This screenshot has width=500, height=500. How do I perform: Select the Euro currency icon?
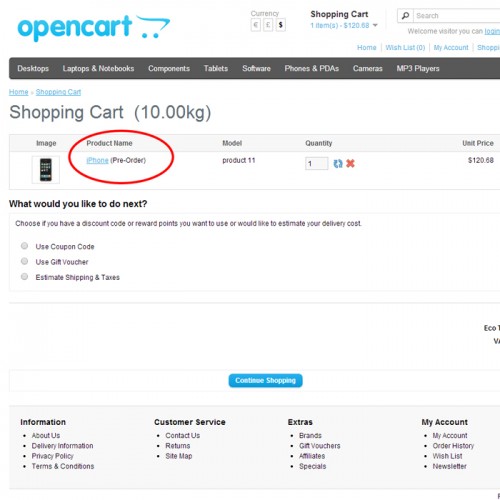tap(256, 25)
